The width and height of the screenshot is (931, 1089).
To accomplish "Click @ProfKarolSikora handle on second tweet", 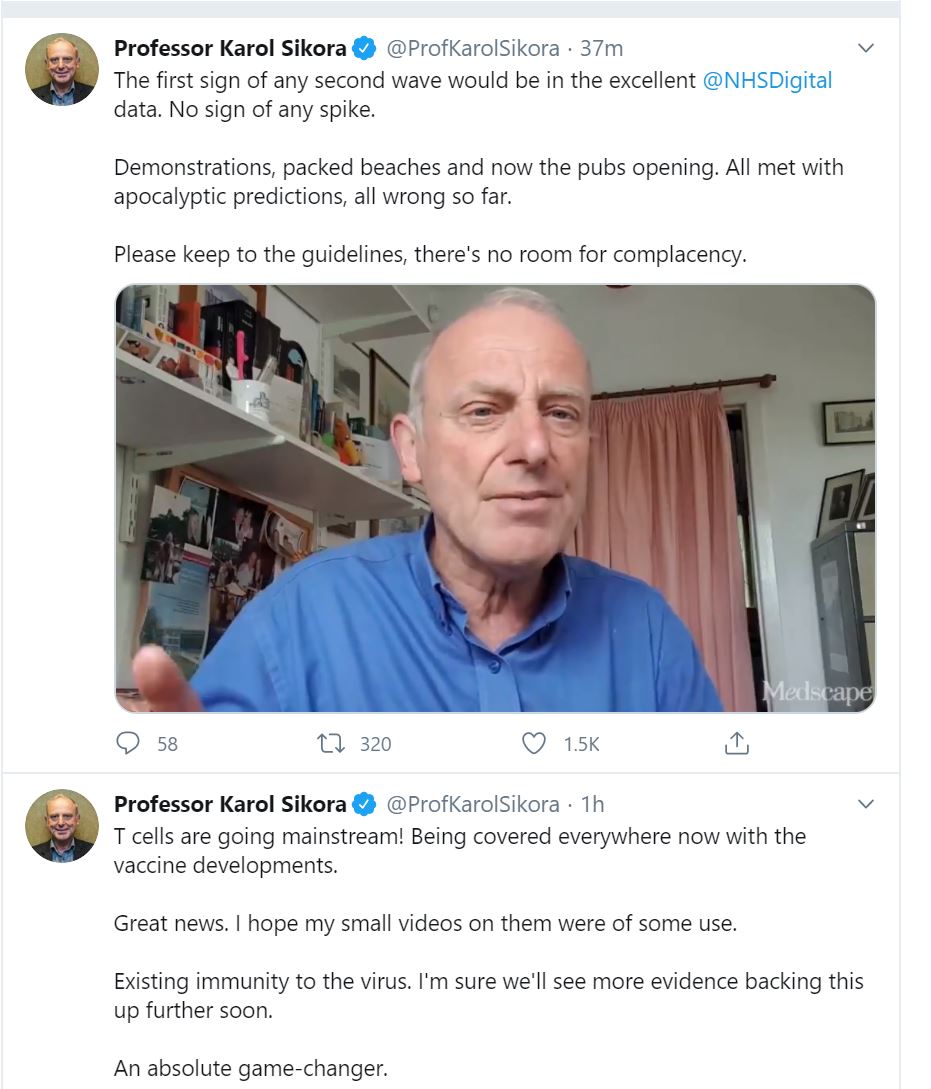I will [x=473, y=804].
